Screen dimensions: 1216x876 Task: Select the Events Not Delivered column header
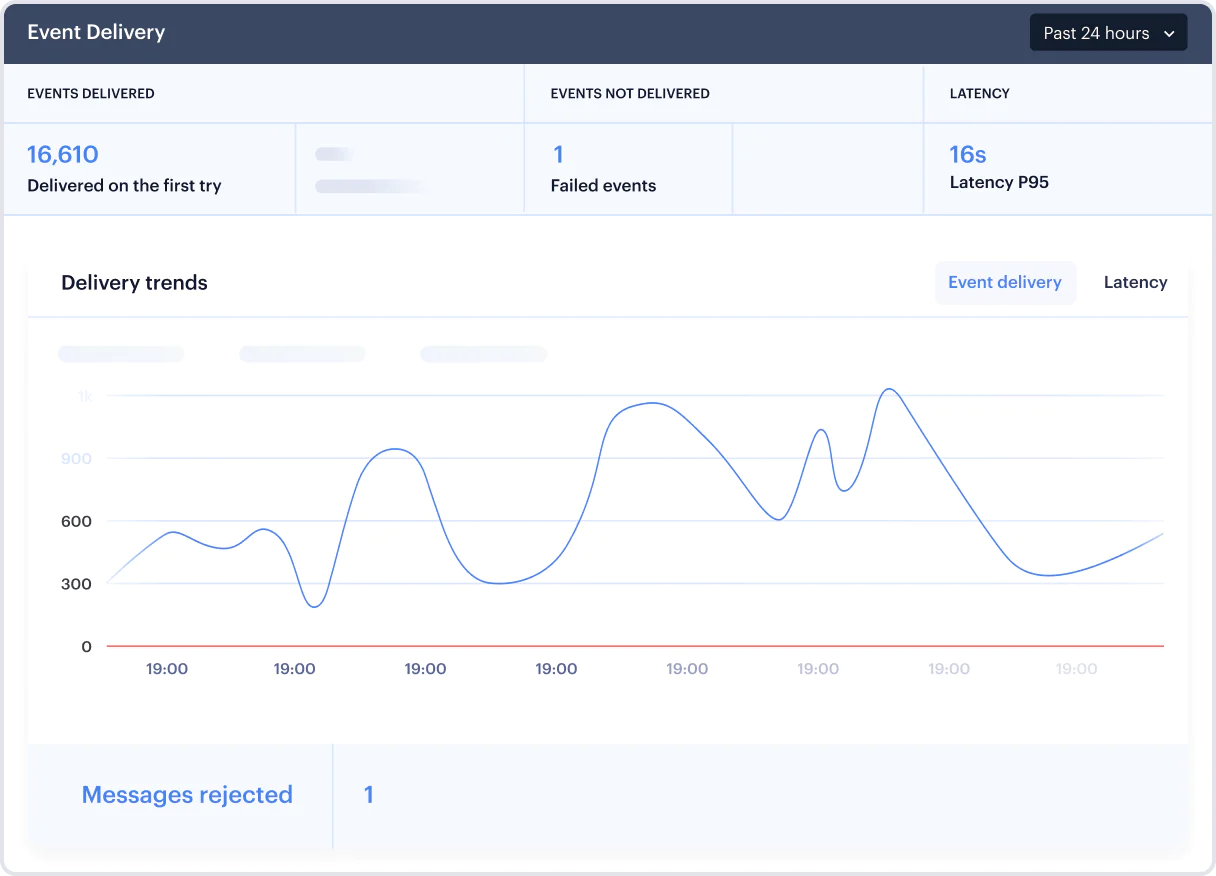click(630, 93)
